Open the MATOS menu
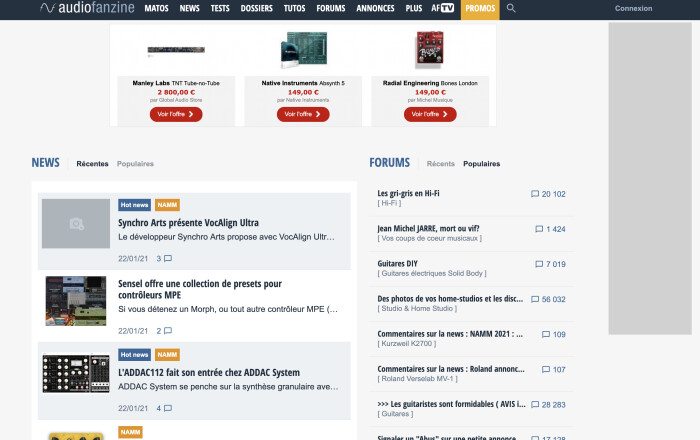Image resolution: width=700 pixels, height=440 pixels. tap(156, 8)
